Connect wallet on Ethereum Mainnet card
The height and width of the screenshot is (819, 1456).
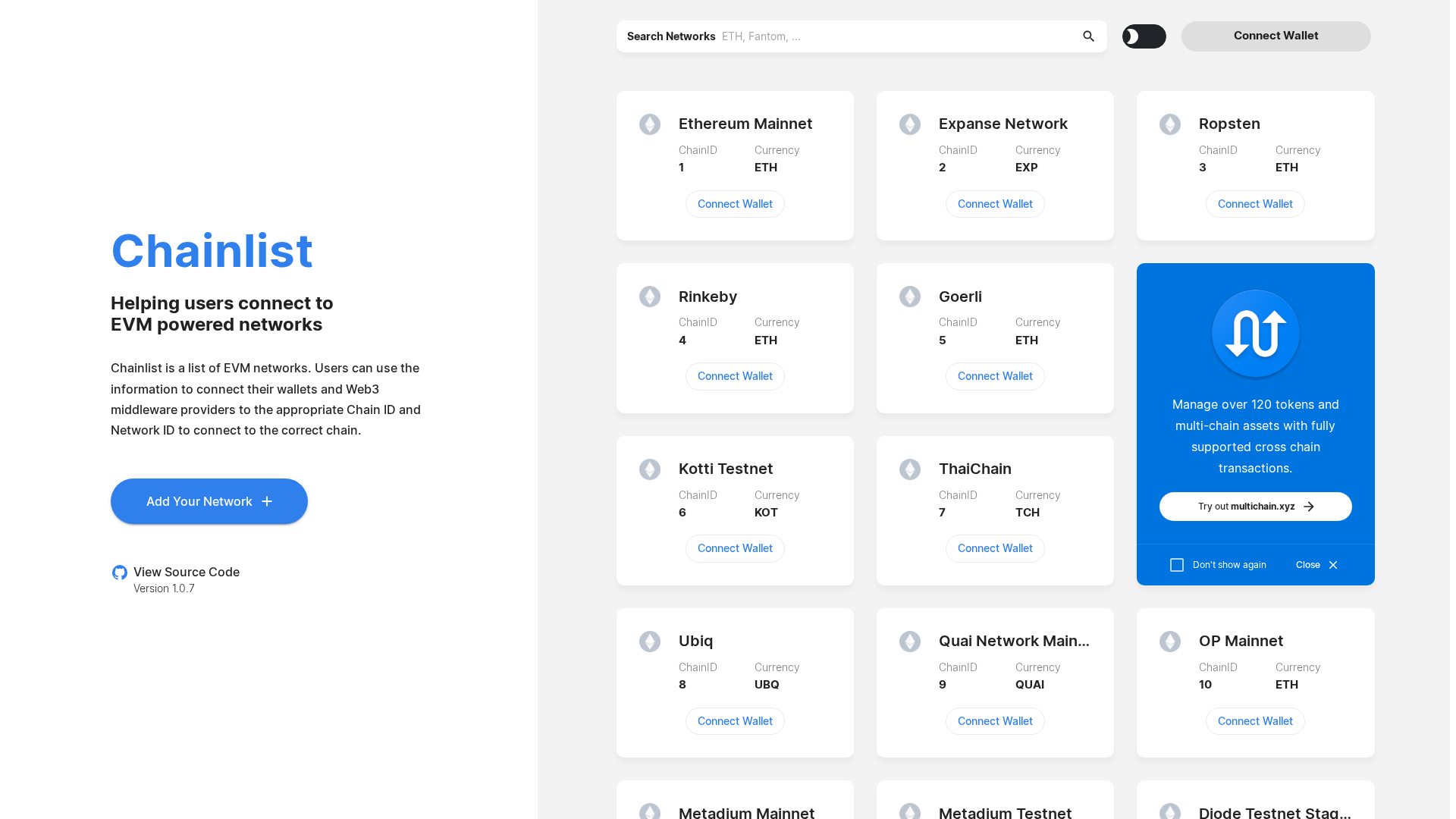tap(735, 204)
